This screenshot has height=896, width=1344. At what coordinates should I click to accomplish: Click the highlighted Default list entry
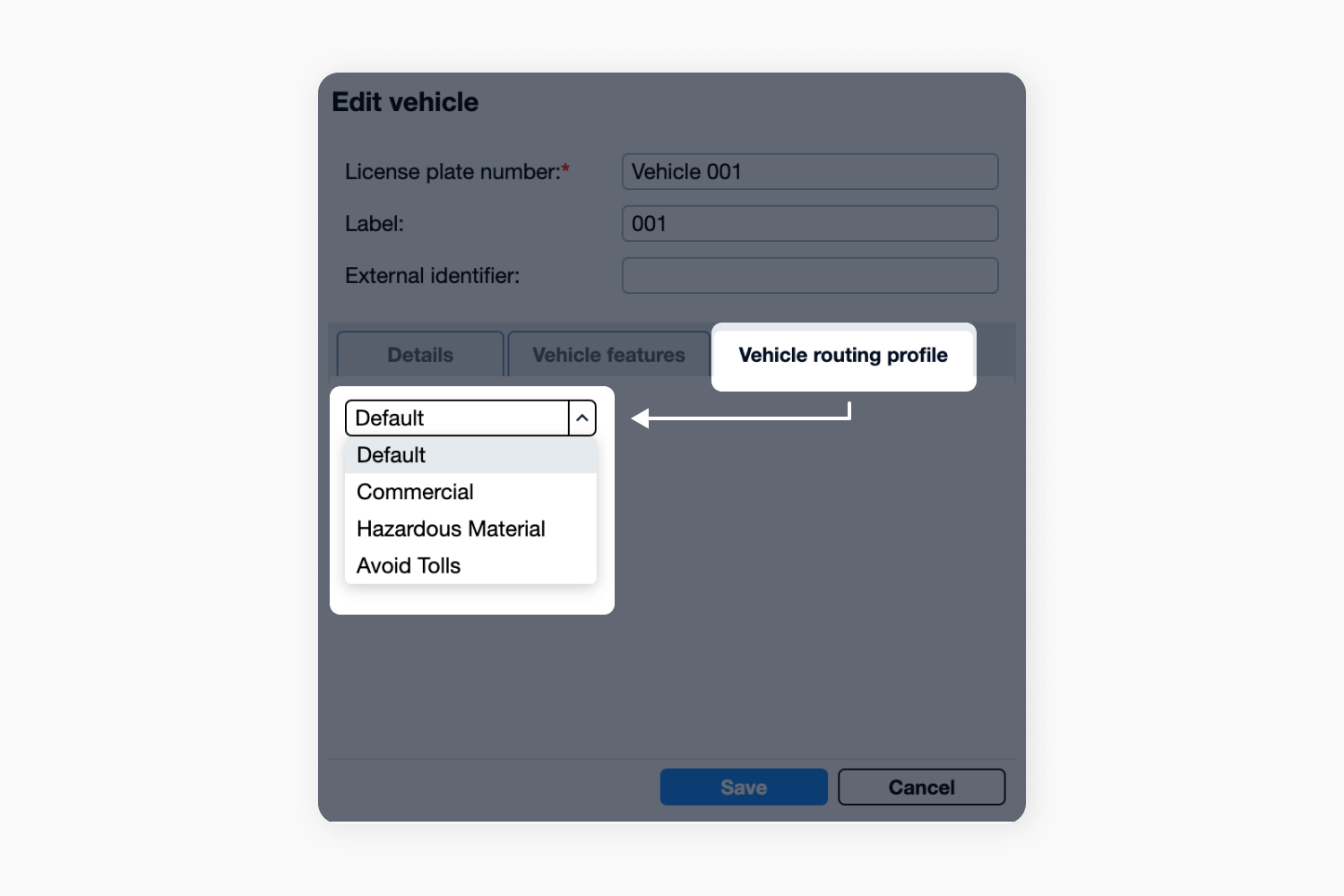point(391,455)
